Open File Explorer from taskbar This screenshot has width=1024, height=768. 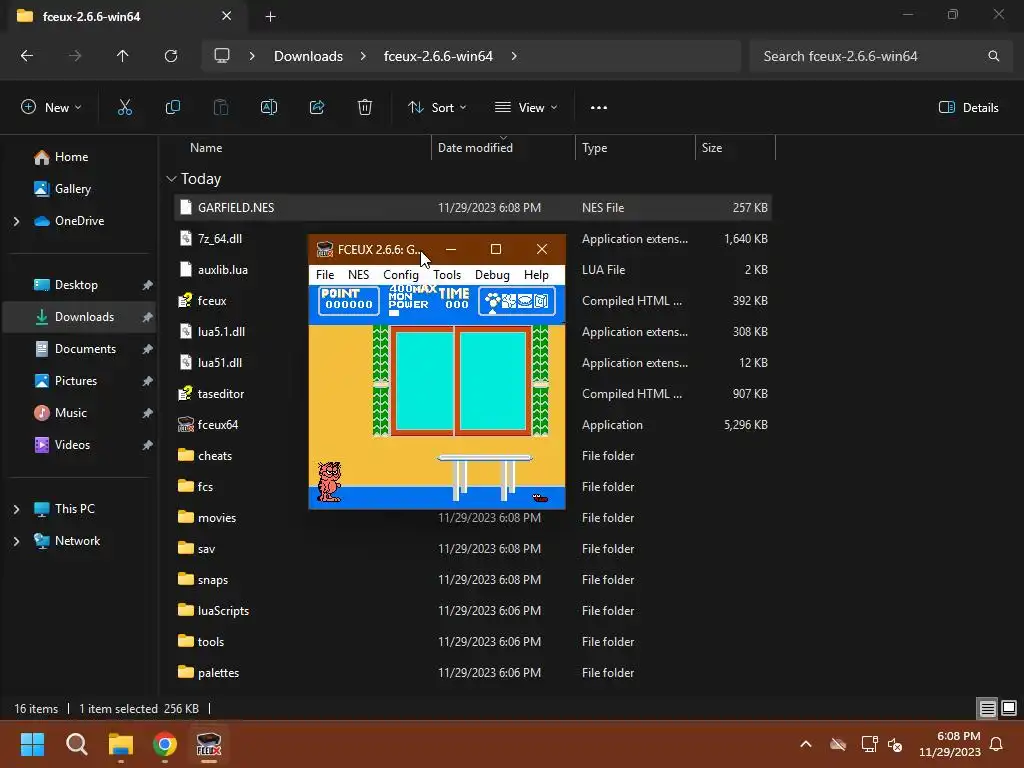point(121,744)
